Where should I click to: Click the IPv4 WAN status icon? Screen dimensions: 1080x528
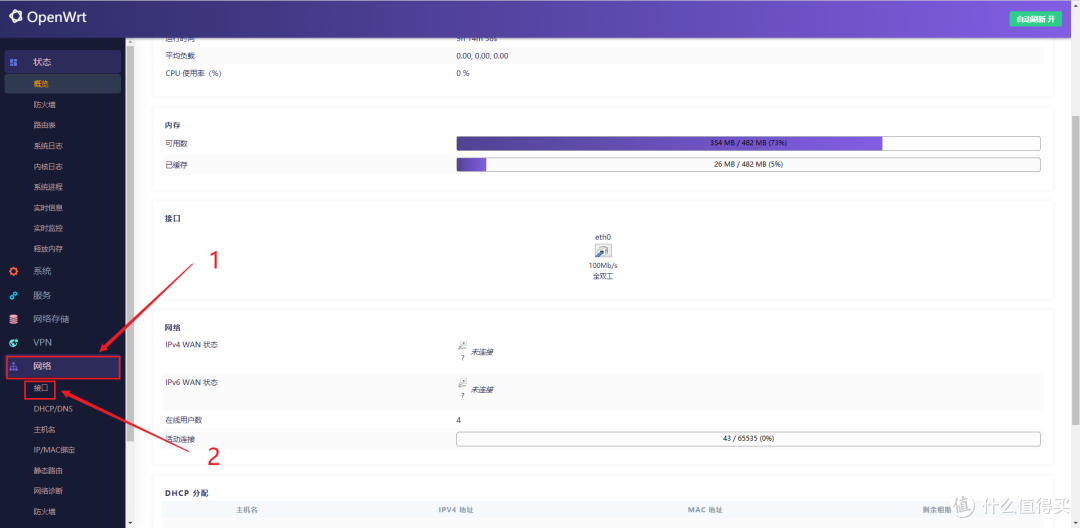[462, 346]
